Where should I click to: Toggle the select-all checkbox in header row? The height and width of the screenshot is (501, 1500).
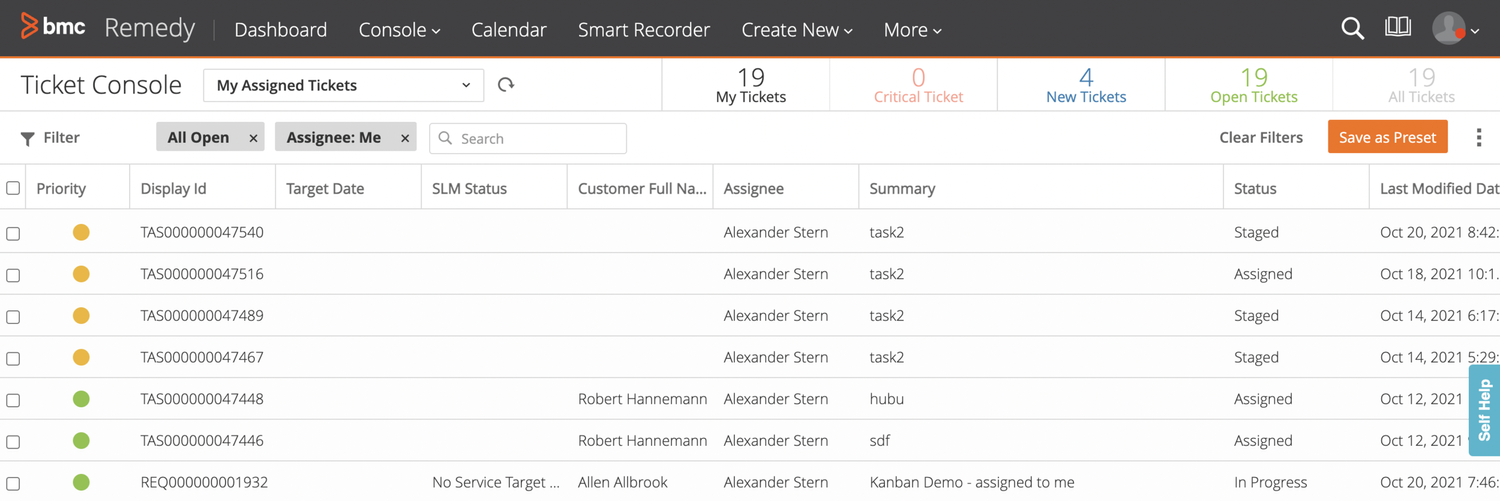pyautogui.click(x=13, y=188)
